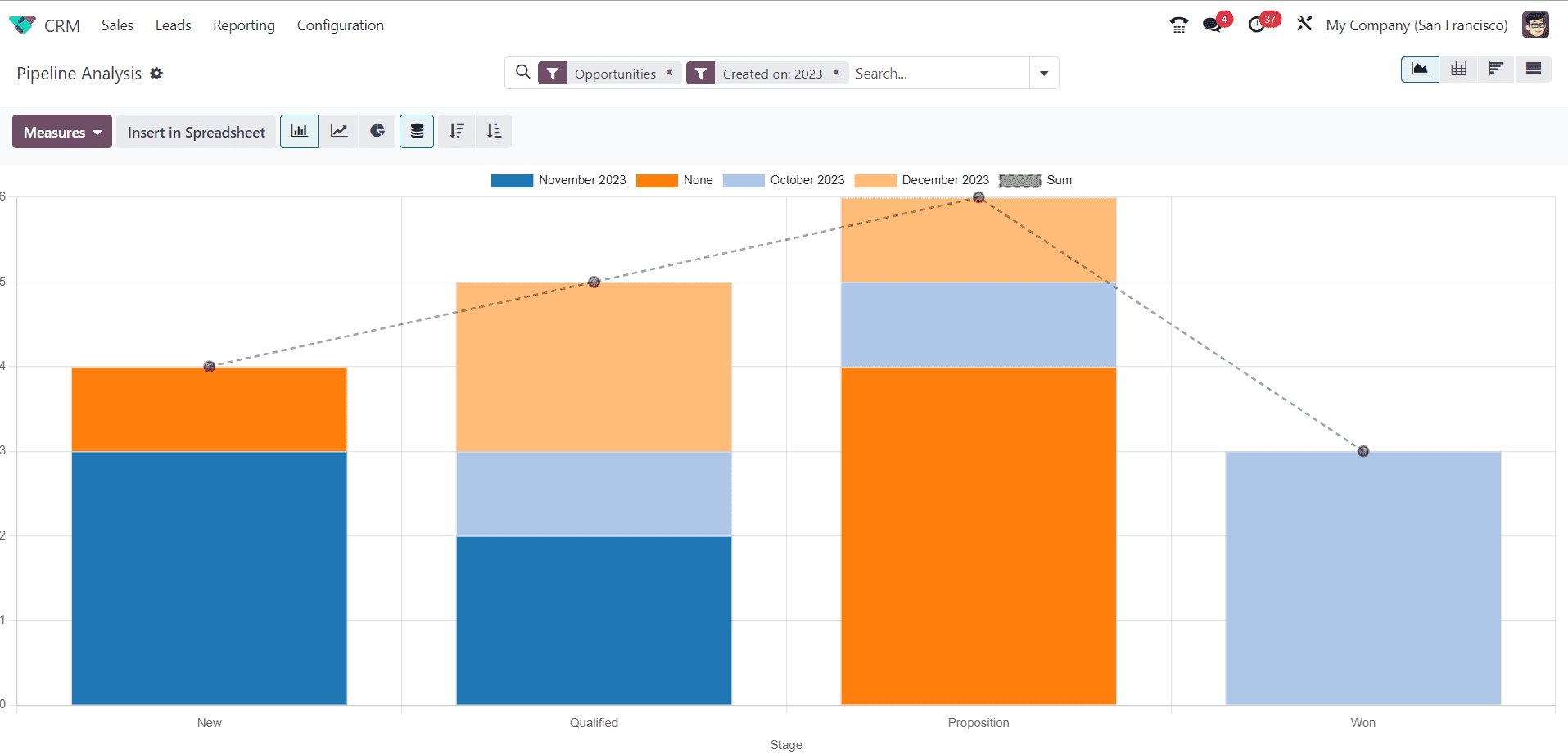The width and height of the screenshot is (1568, 754).
Task: Open the activities clock icon
Action: coord(1257,25)
